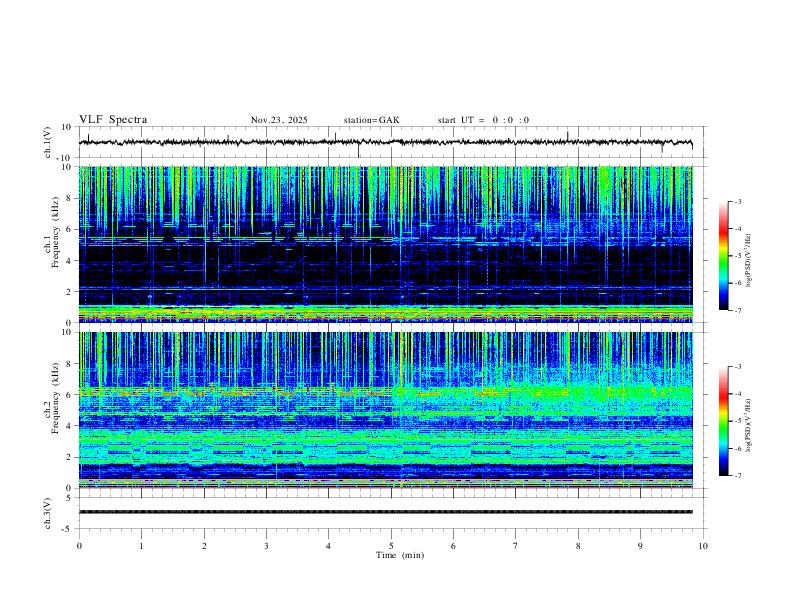Viewport: 792px width, 612px height.
Task: Click the time axis tick label "1"
Action: [x=141, y=546]
